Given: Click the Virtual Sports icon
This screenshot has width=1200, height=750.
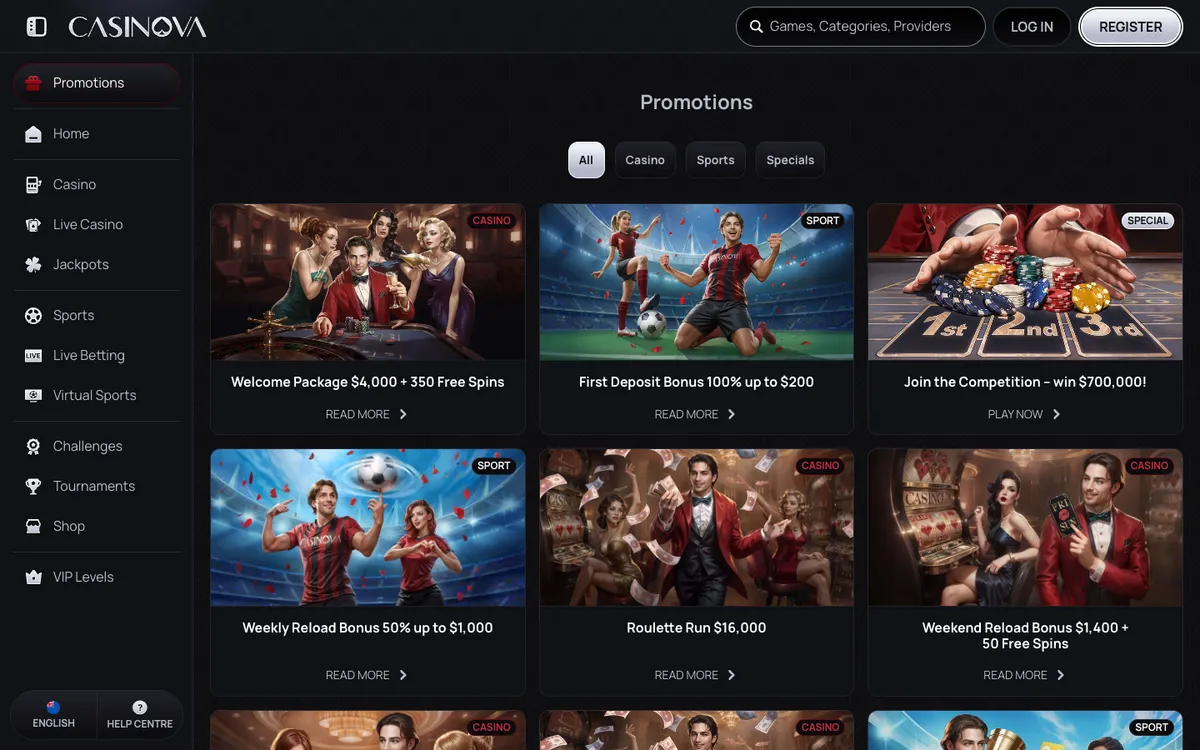Looking at the screenshot, I should pyautogui.click(x=33, y=396).
